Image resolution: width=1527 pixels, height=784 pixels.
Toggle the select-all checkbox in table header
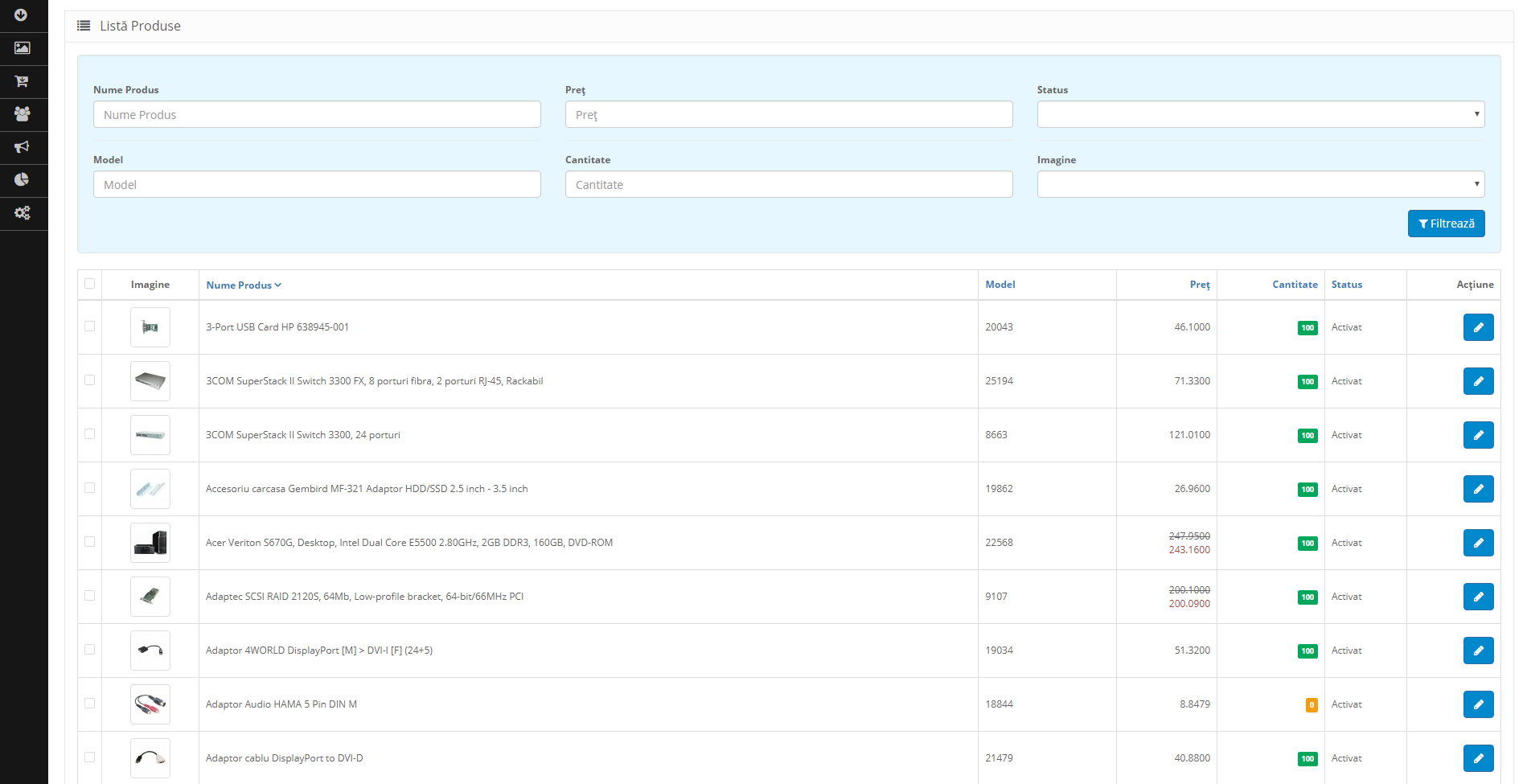(89, 284)
